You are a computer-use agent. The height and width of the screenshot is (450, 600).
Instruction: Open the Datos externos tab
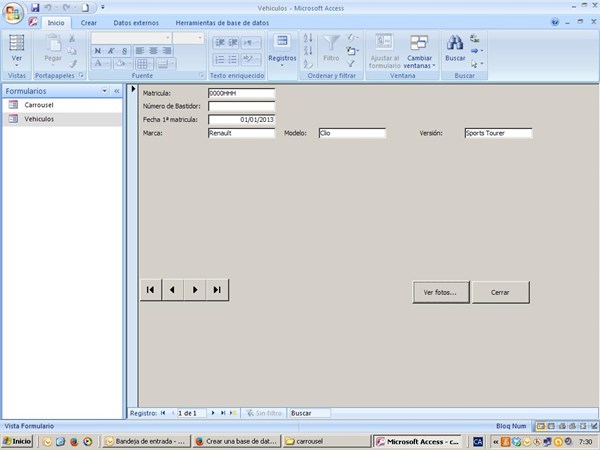134,22
